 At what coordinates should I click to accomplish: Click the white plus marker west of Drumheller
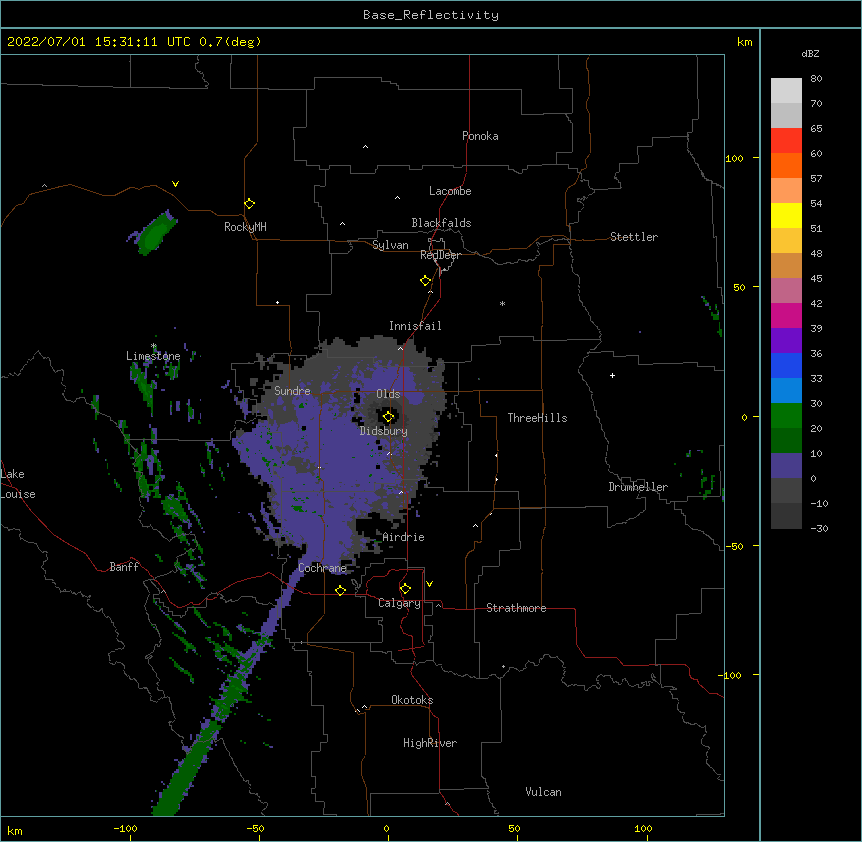pos(612,375)
